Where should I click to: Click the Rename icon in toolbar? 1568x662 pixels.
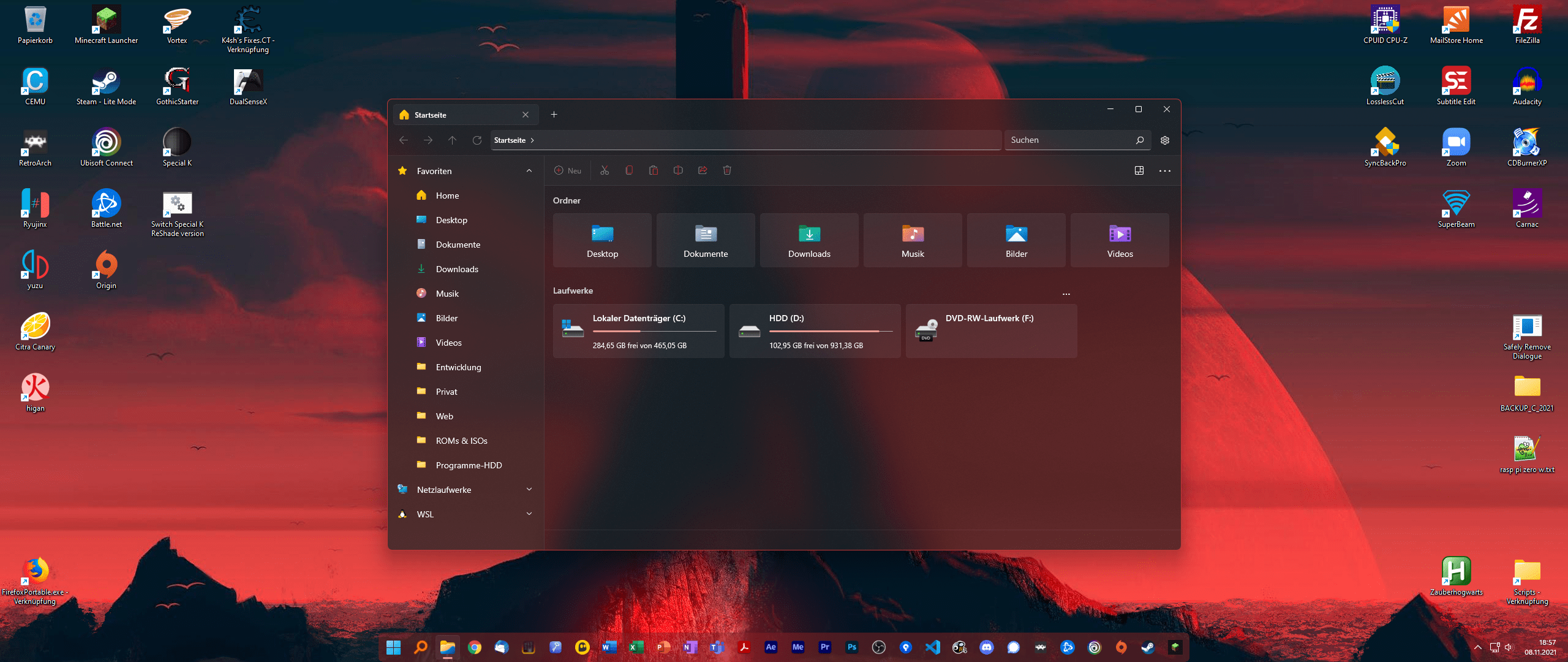pyautogui.click(x=678, y=170)
